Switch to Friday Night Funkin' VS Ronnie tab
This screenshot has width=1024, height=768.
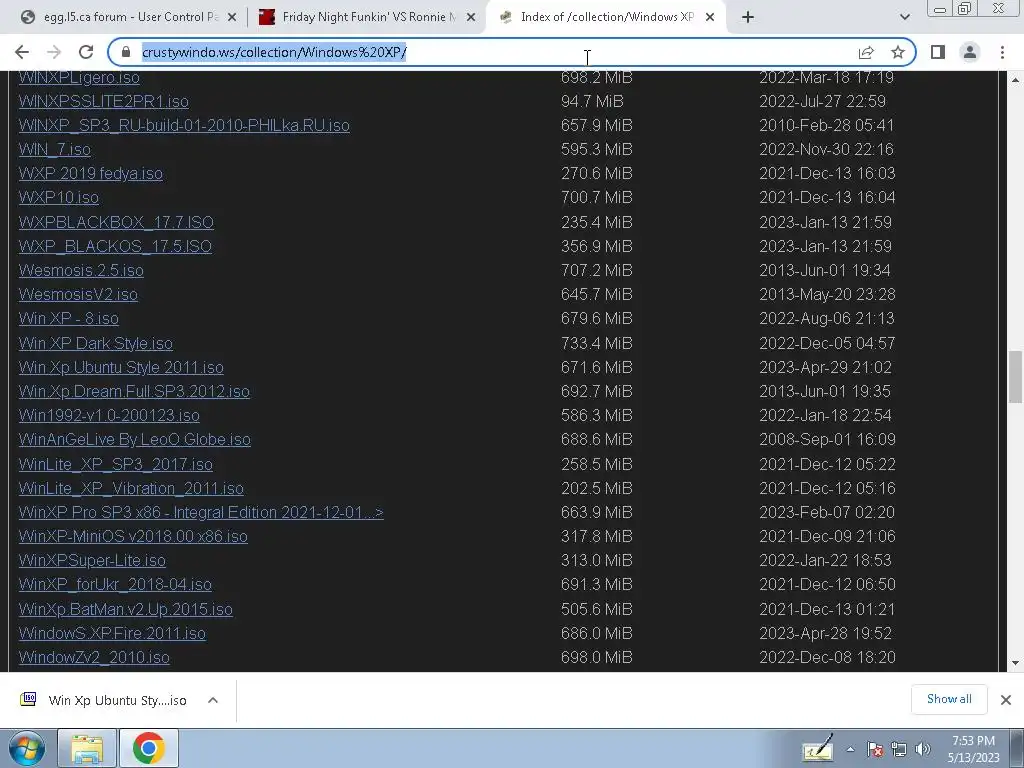point(368,17)
